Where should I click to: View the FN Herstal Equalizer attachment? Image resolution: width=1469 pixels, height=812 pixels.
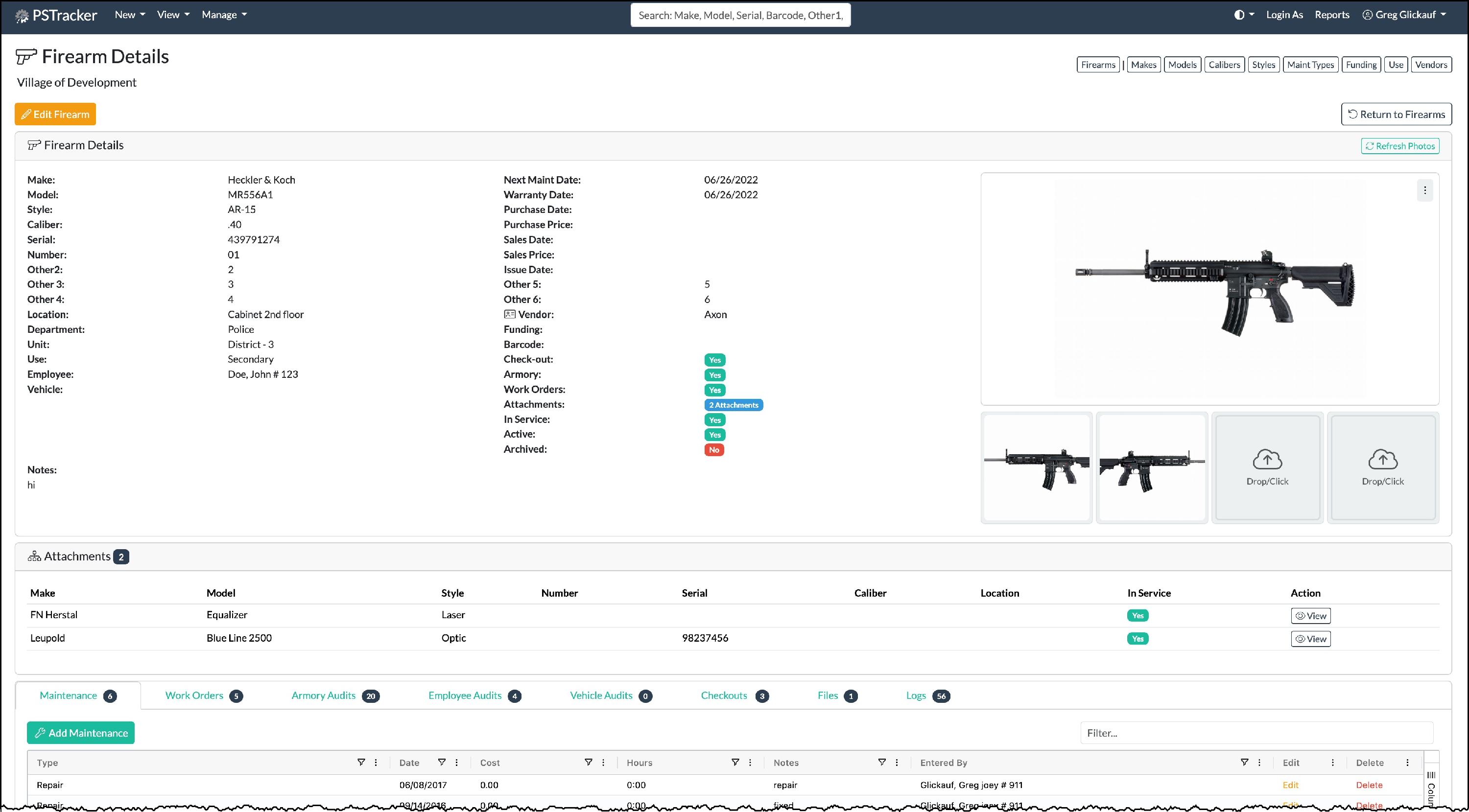pos(1310,616)
